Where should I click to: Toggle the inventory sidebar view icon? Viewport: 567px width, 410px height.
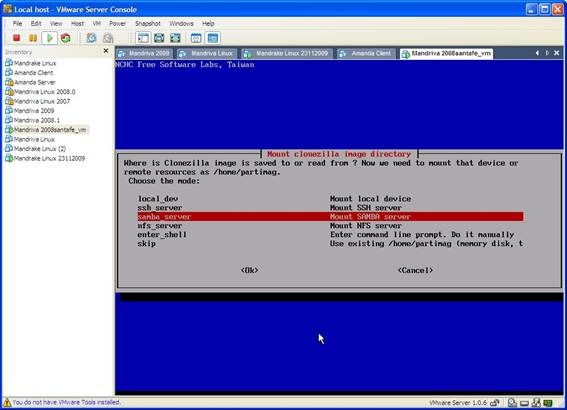coord(143,38)
